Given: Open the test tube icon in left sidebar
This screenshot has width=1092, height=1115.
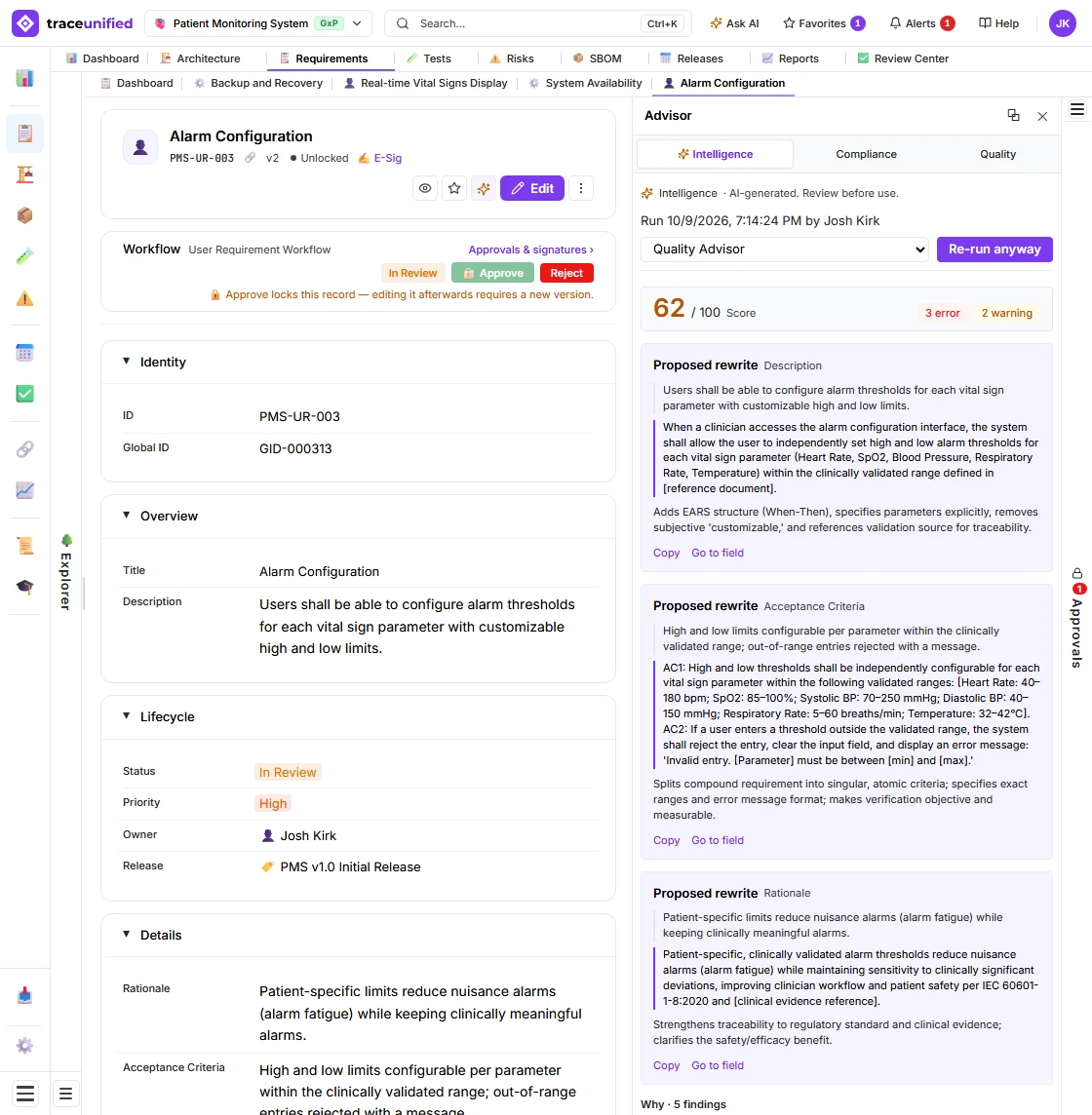Looking at the screenshot, I should pyautogui.click(x=25, y=256).
